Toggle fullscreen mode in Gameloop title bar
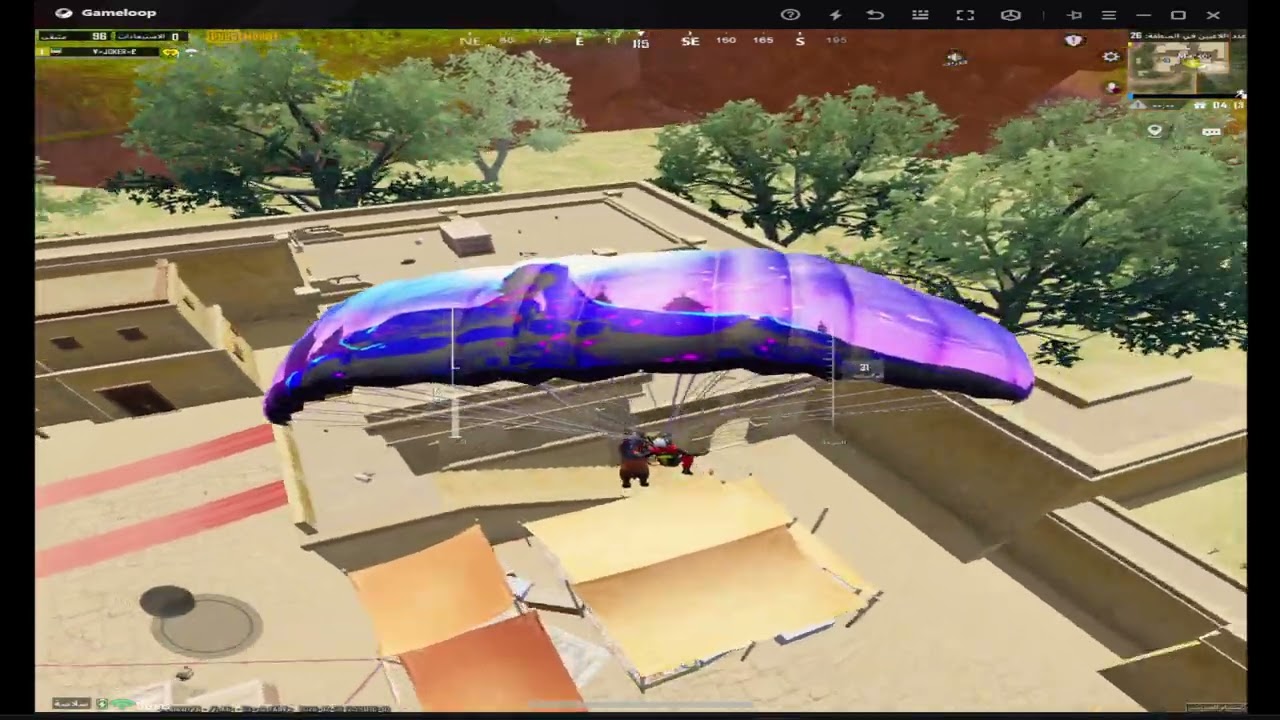The image size is (1280, 720). coord(965,14)
